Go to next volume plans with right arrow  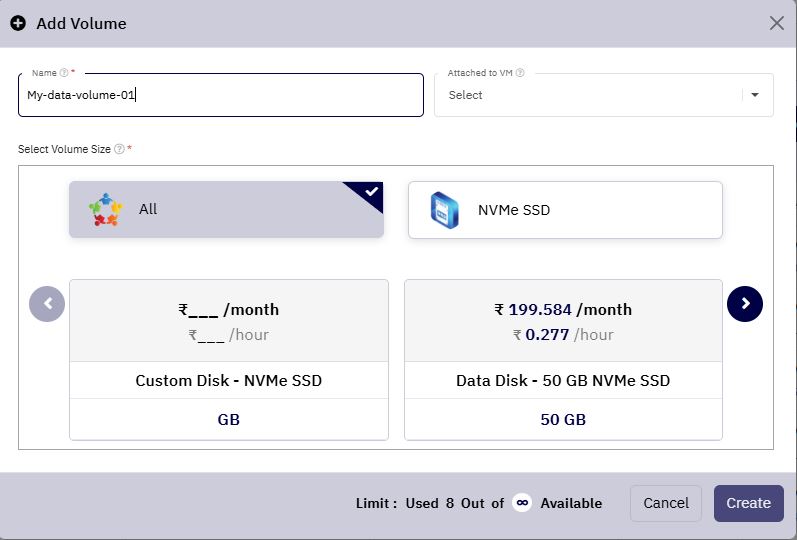[745, 304]
